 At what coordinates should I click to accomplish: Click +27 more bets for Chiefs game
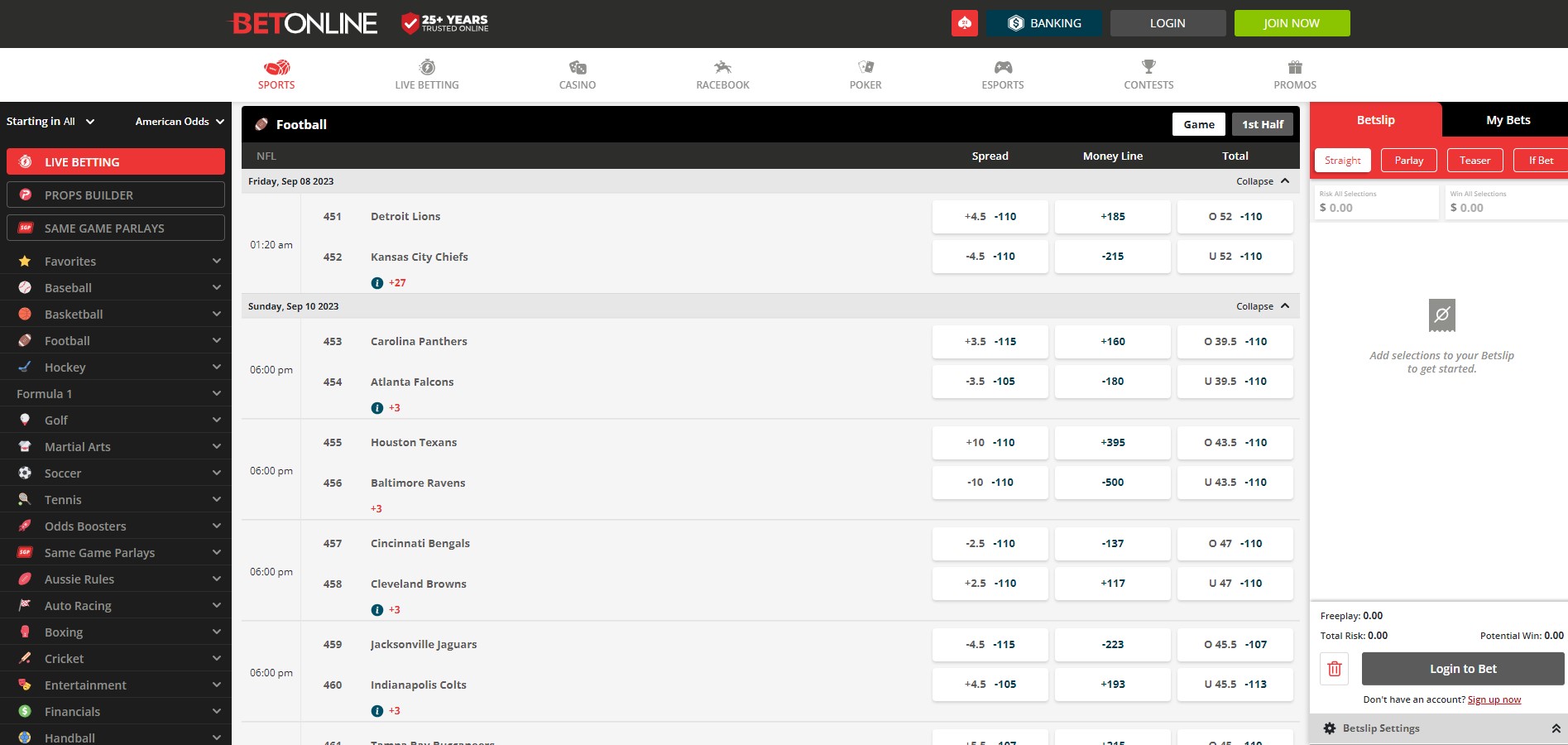(397, 283)
